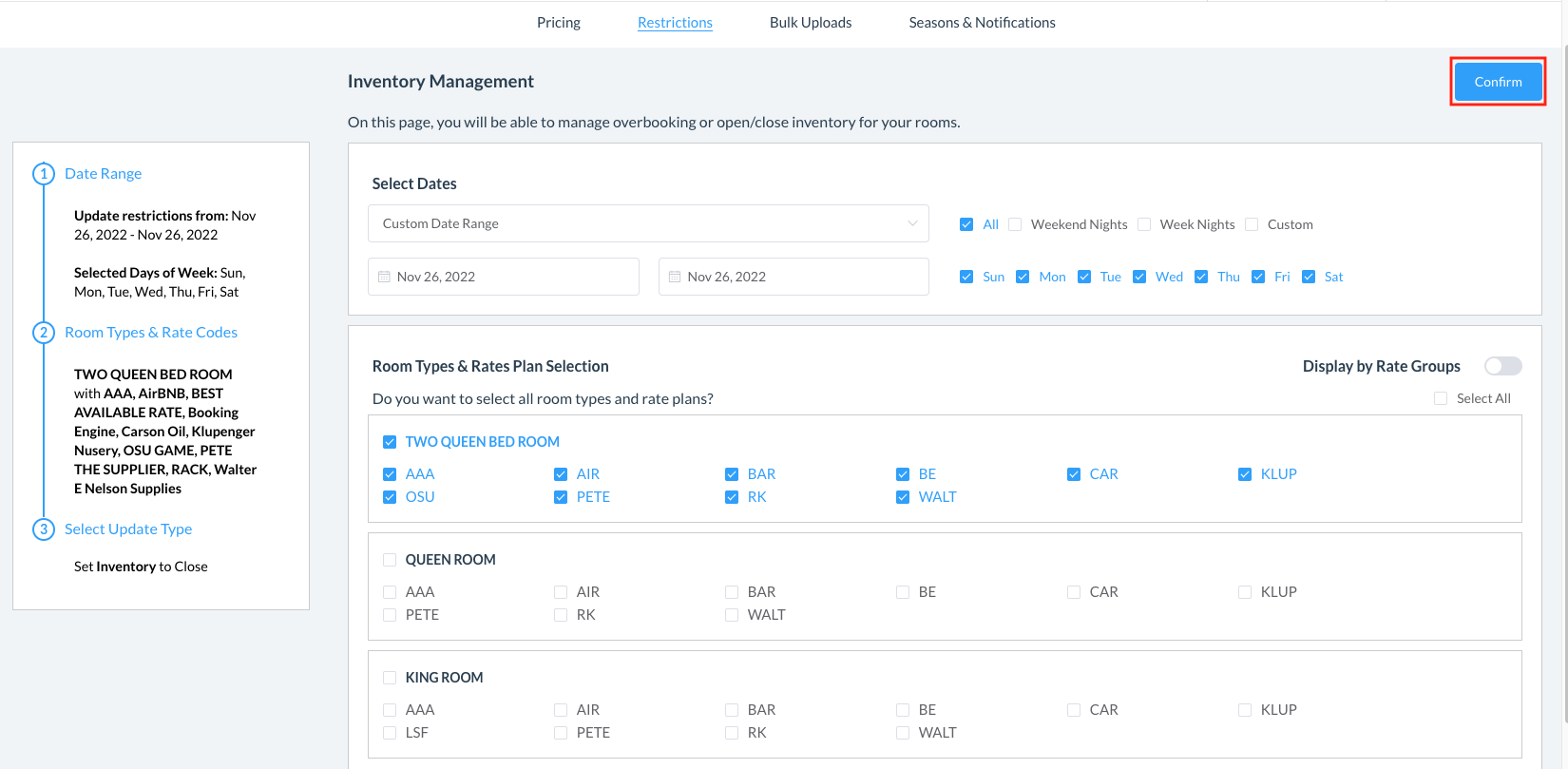Check the Weekend Nights option
1568x769 pixels.
(x=1015, y=224)
